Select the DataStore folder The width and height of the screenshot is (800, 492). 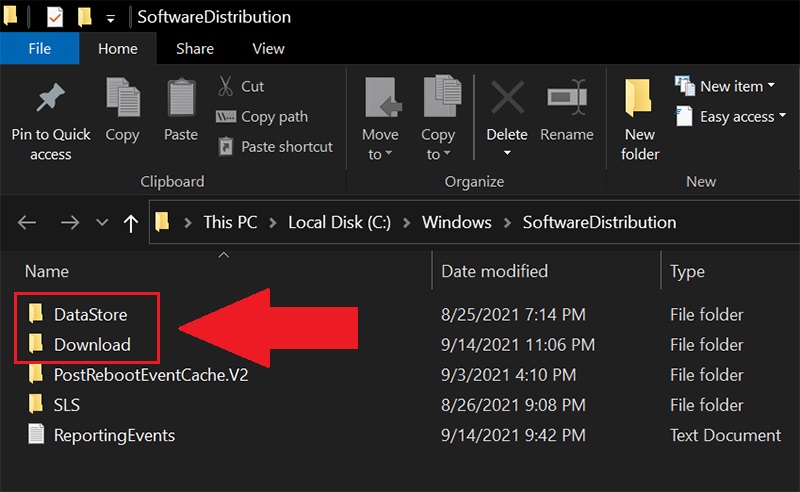90,315
